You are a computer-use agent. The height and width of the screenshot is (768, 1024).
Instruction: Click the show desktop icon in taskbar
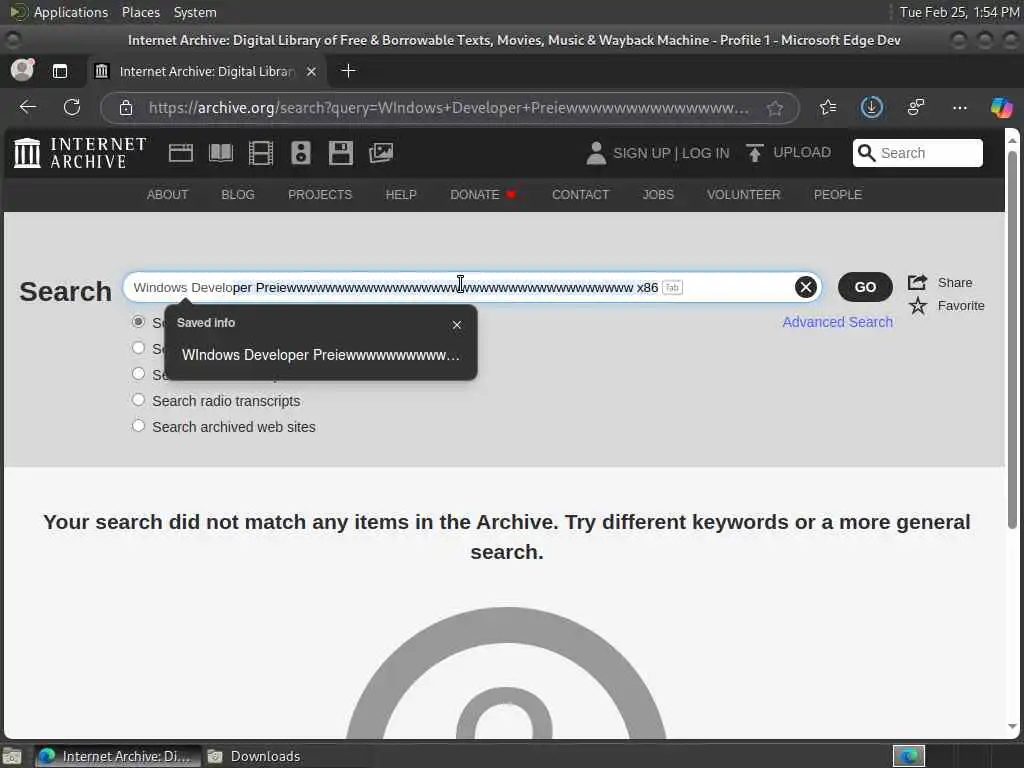12,756
